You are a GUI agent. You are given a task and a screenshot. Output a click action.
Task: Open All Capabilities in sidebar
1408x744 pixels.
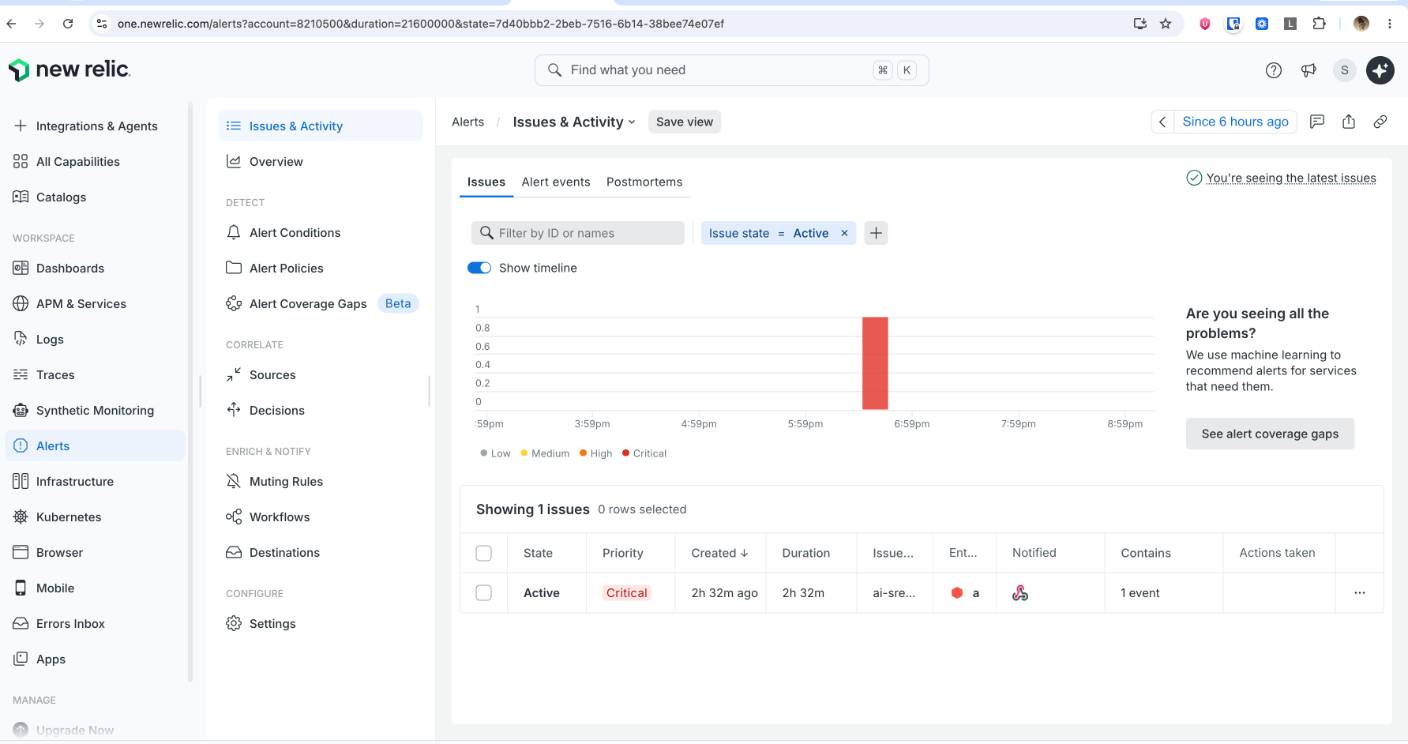pos(96,162)
